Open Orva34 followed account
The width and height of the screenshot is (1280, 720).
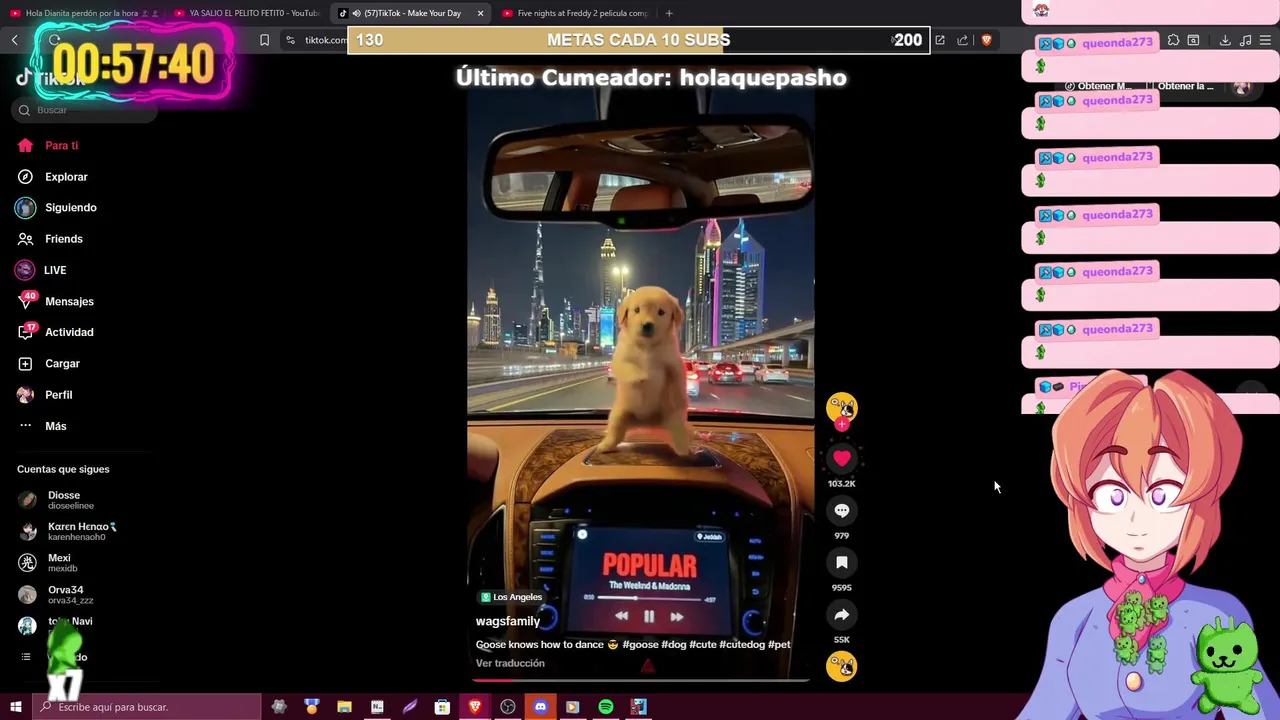point(58,594)
